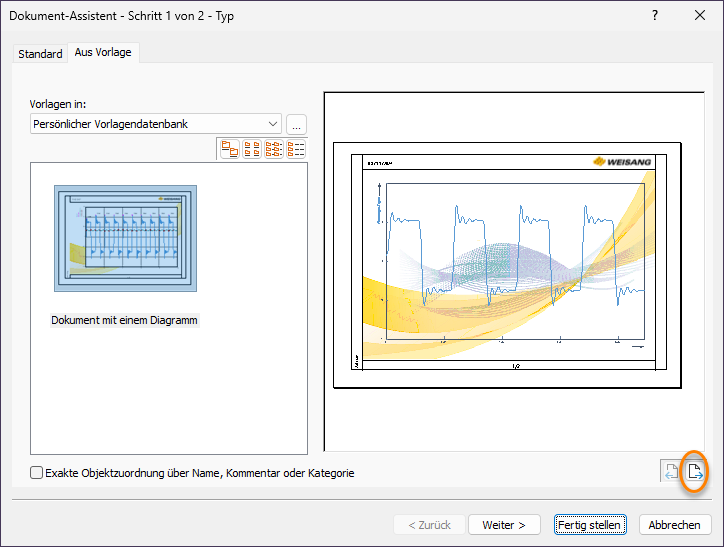724x547 pixels.
Task: Show next page in template preview
Action: point(696,471)
